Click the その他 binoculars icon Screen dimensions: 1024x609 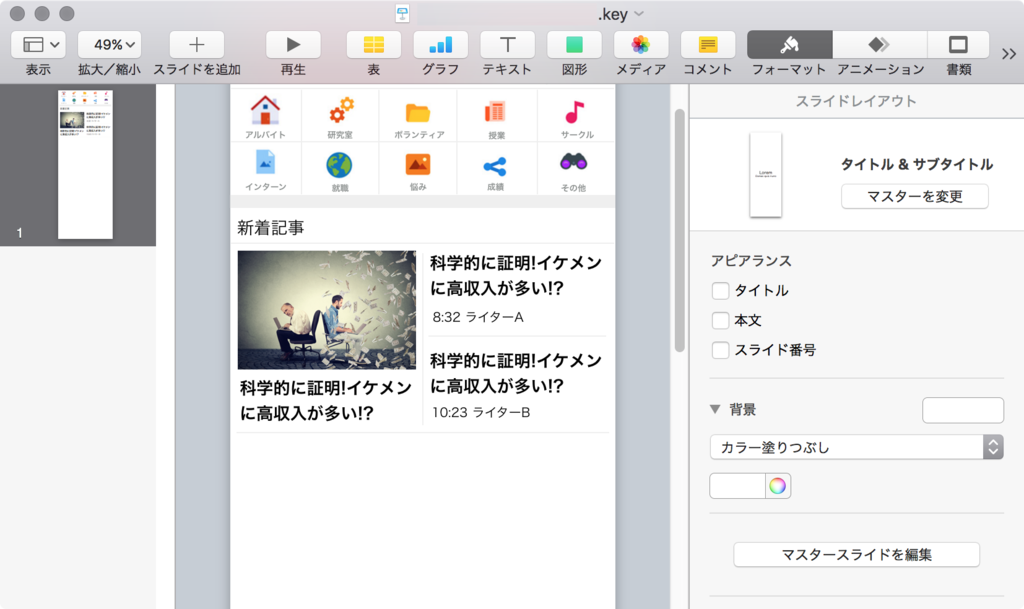pos(573,162)
